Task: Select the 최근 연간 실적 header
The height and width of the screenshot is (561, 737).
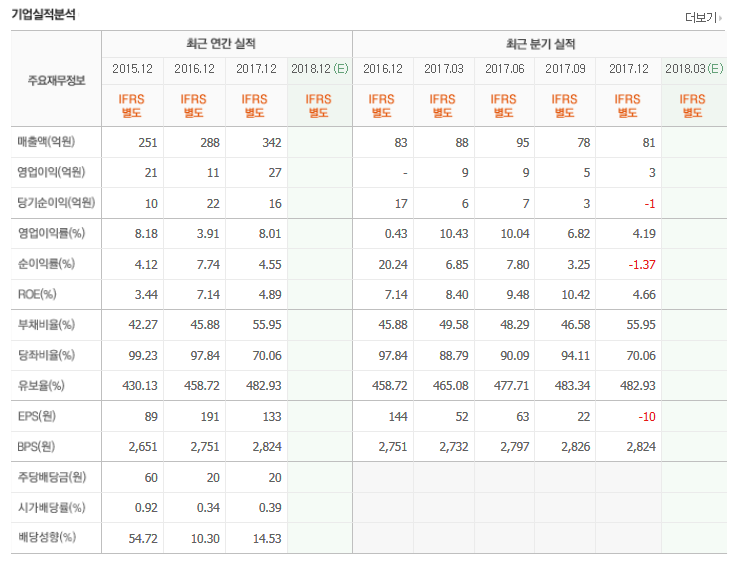Action: (x=221, y=44)
